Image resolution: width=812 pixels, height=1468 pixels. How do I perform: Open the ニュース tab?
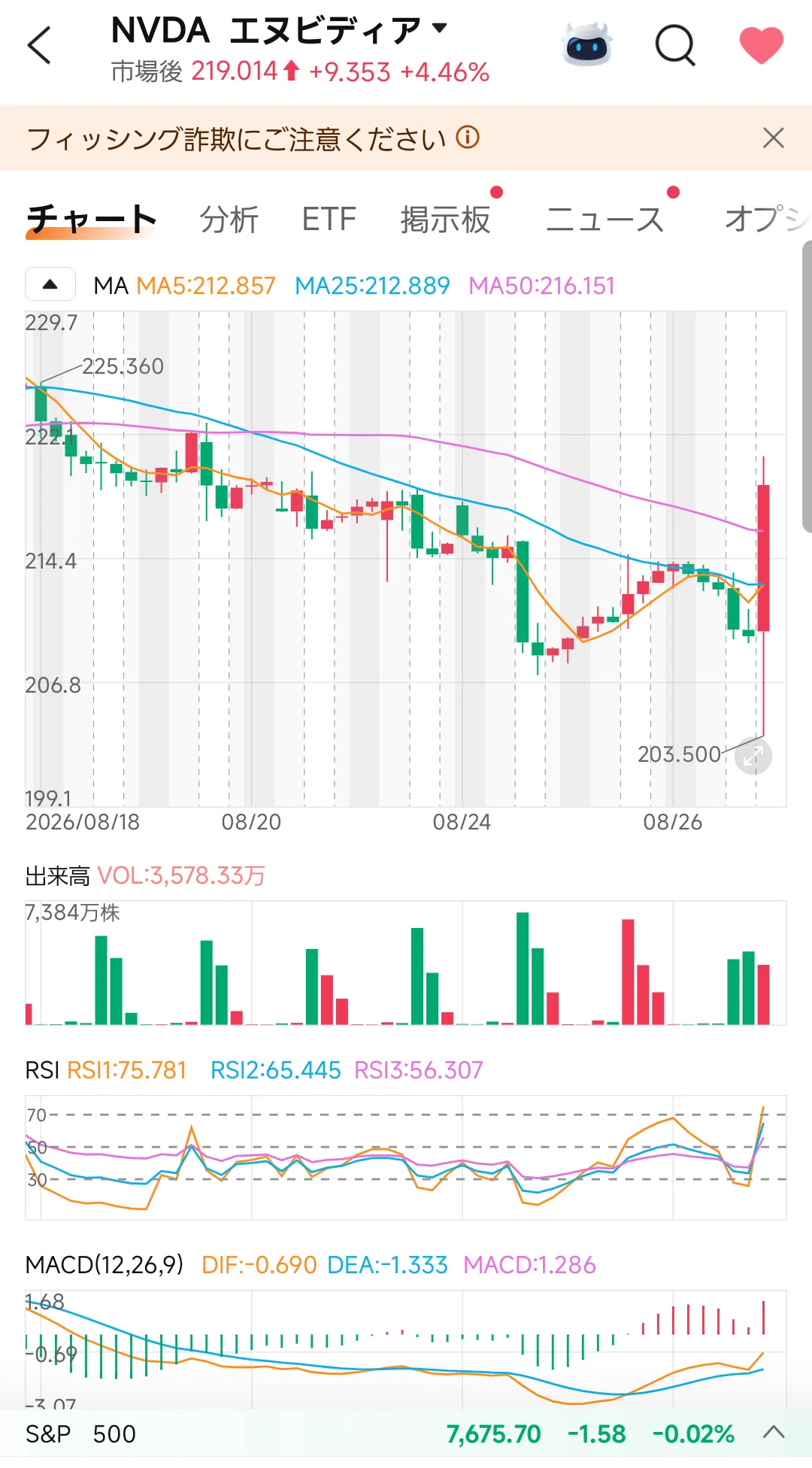coord(604,220)
